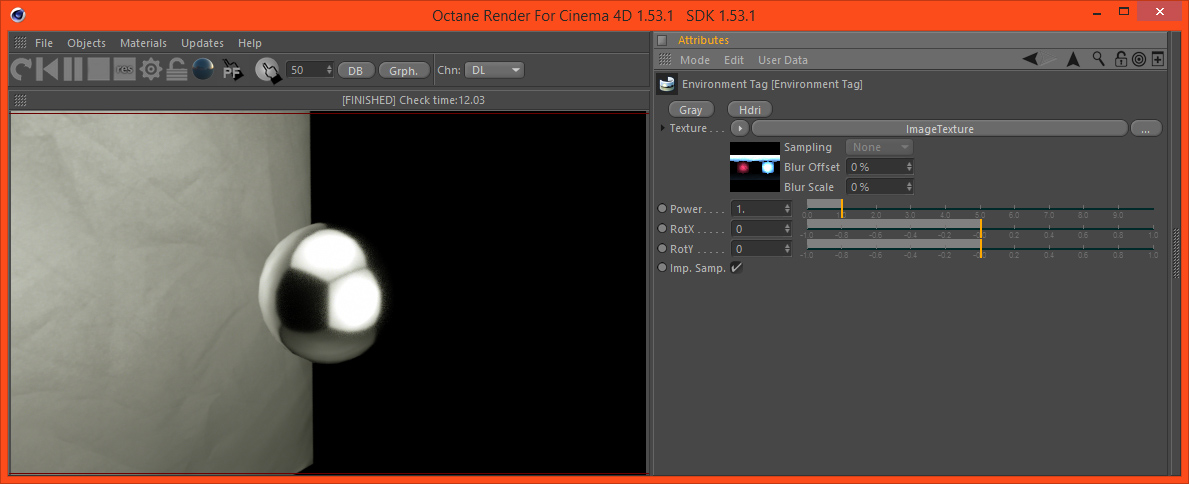Click the Cinema 4D logo in title bar
Screen dimensions: 1189x484
pos(18,15)
